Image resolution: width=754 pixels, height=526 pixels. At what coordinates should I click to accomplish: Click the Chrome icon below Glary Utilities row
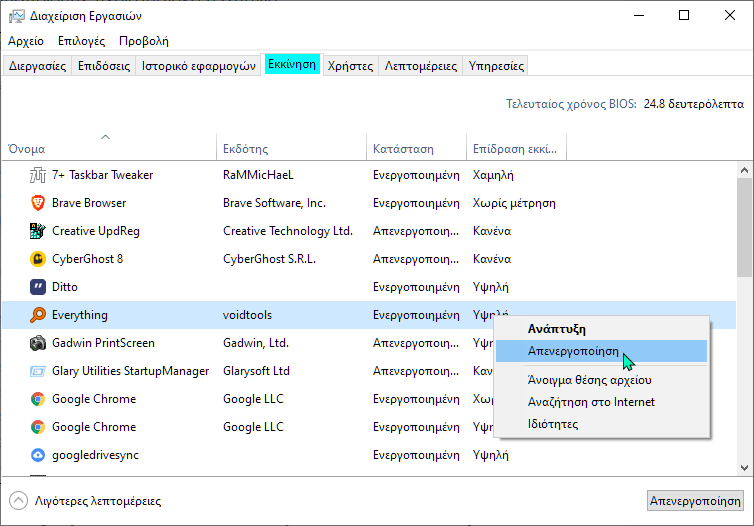pyautogui.click(x=38, y=399)
